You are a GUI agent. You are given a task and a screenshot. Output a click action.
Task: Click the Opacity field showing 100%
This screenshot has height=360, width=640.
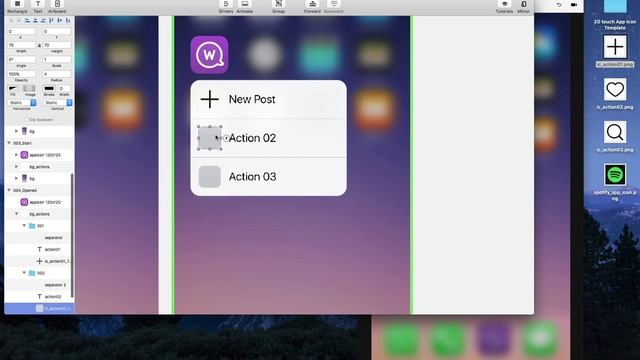[22, 74]
